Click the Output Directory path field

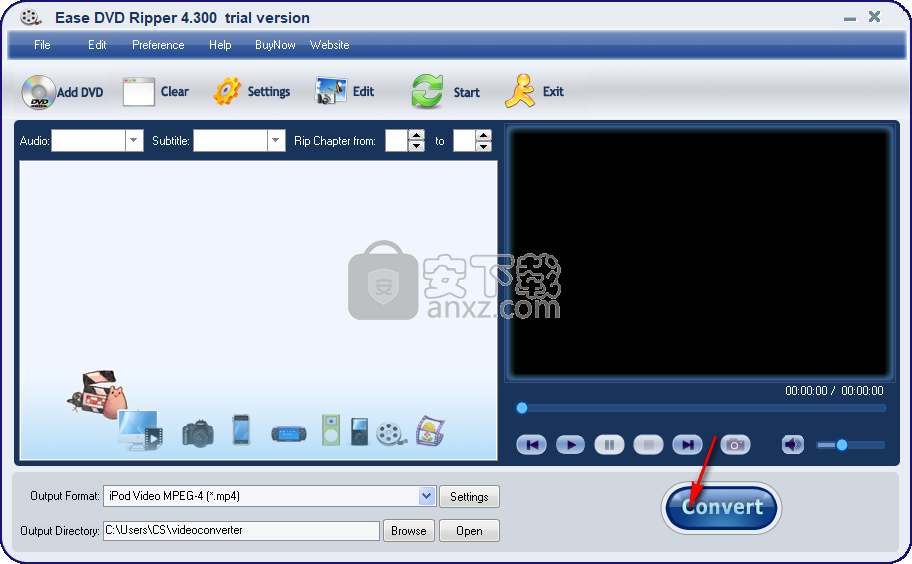pyautogui.click(x=241, y=530)
